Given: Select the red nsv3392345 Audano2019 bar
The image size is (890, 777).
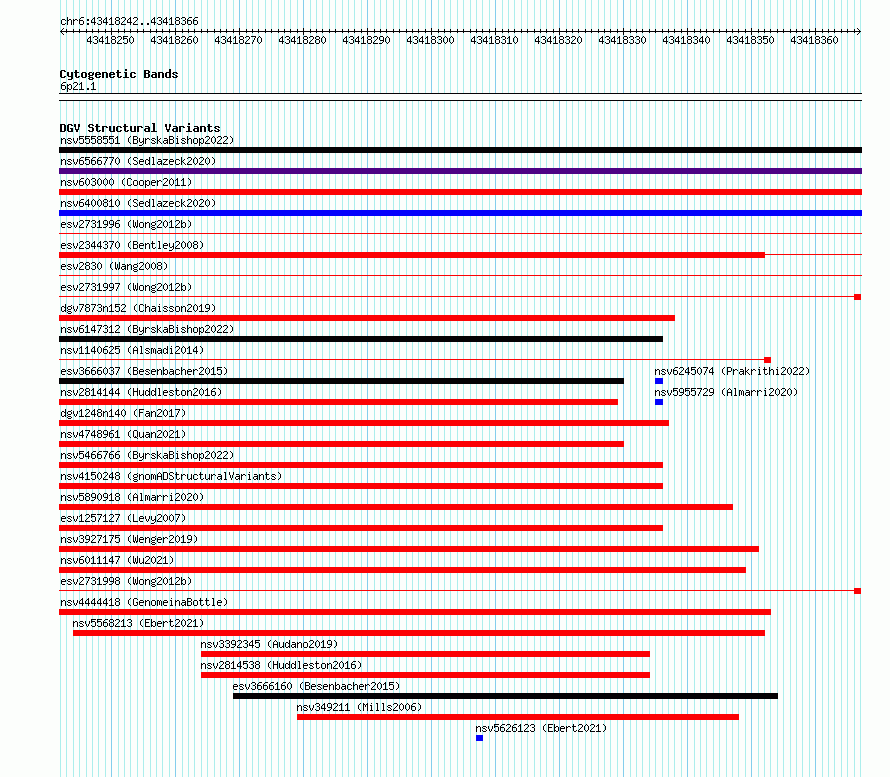Looking at the screenshot, I should [425, 654].
